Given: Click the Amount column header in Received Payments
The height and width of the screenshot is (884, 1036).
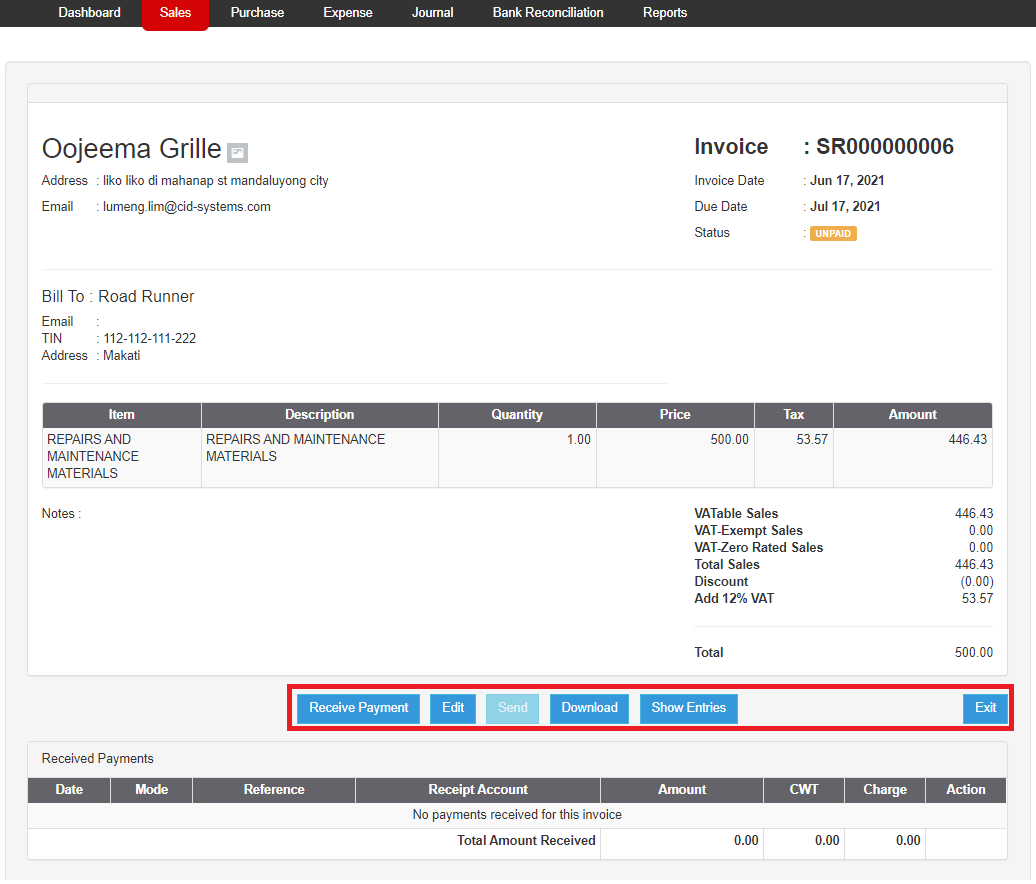Looking at the screenshot, I should coord(681,790).
